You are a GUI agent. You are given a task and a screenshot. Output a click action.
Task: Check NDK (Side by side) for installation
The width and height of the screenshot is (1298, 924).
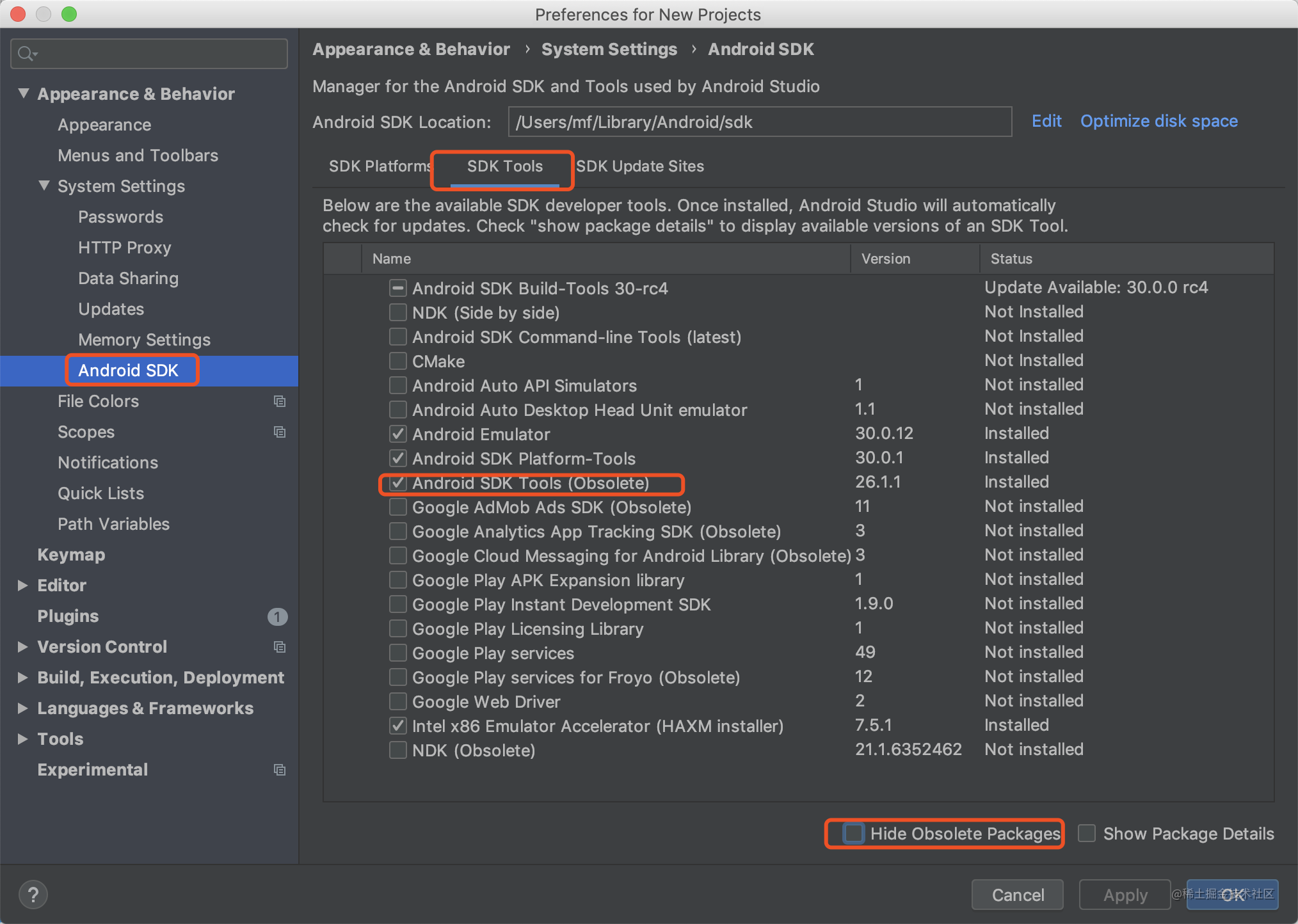tap(397, 312)
